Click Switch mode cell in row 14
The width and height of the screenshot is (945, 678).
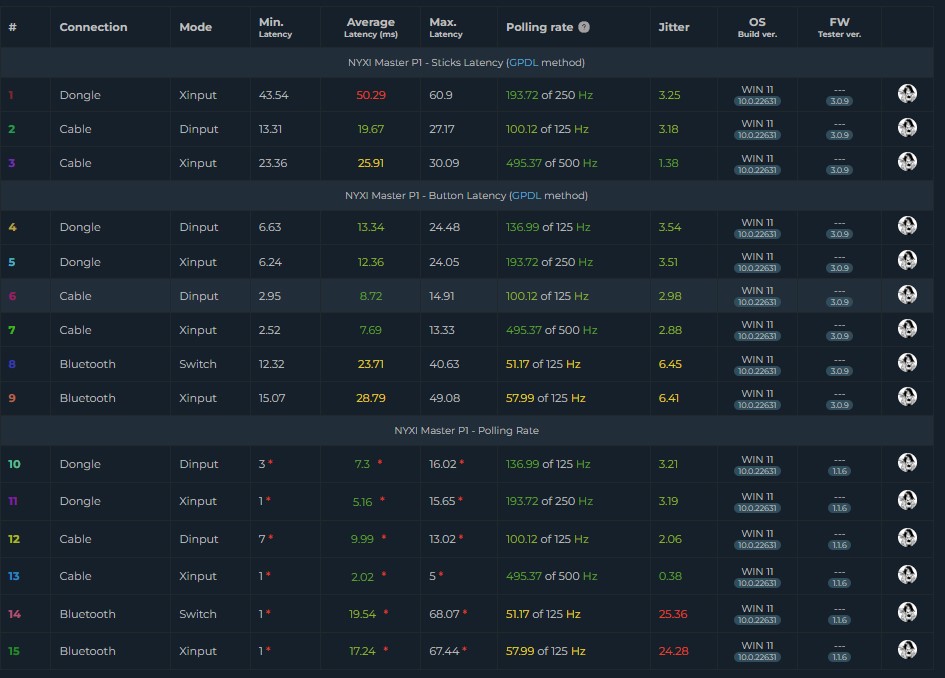coord(198,614)
